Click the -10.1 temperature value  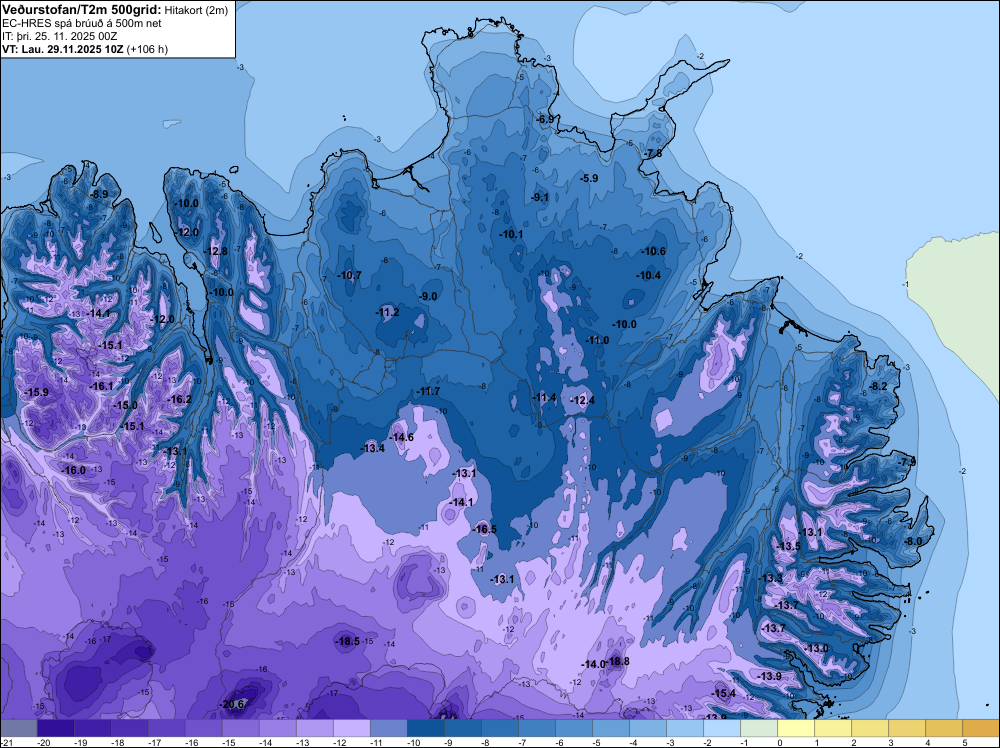pyautogui.click(x=511, y=234)
